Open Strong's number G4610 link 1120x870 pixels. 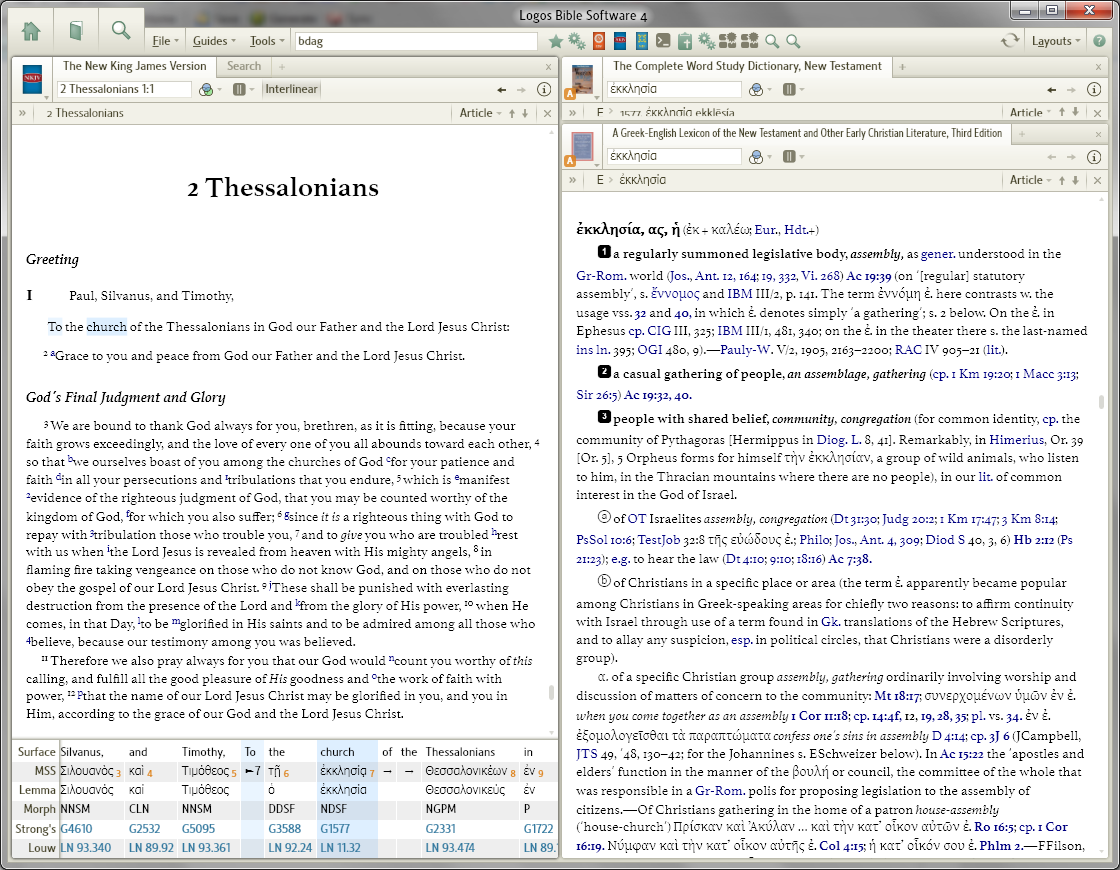[x=76, y=829]
